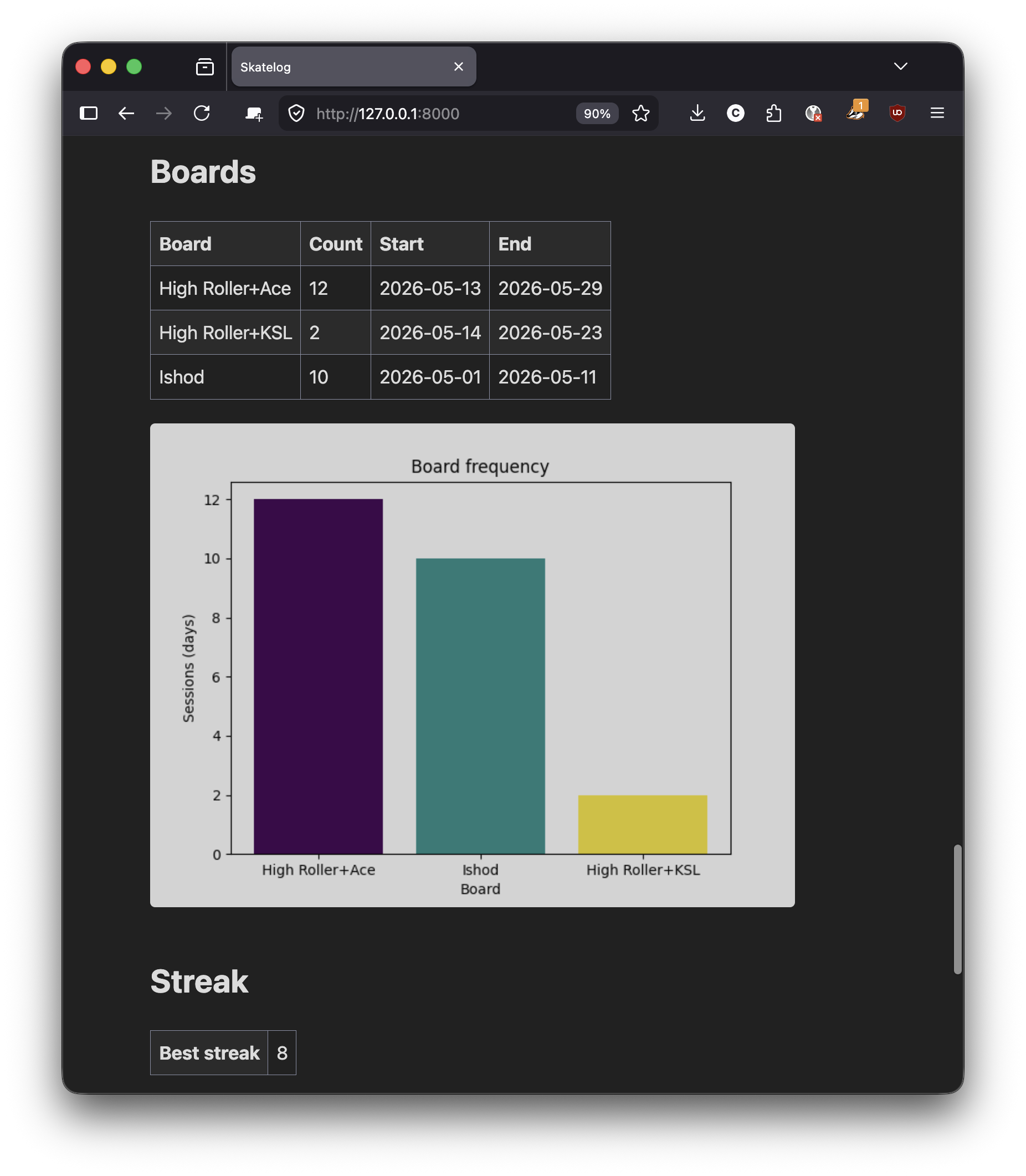Click count cell in High Roller+KSL row
This screenshot has width=1026, height=1176.
[x=336, y=333]
